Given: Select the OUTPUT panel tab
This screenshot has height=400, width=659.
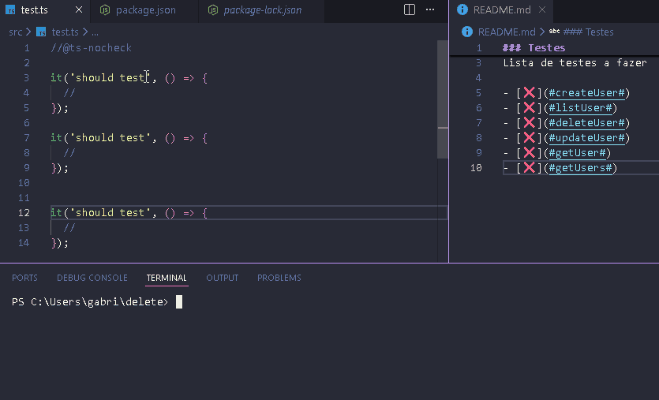Looking at the screenshot, I should pos(222,278).
